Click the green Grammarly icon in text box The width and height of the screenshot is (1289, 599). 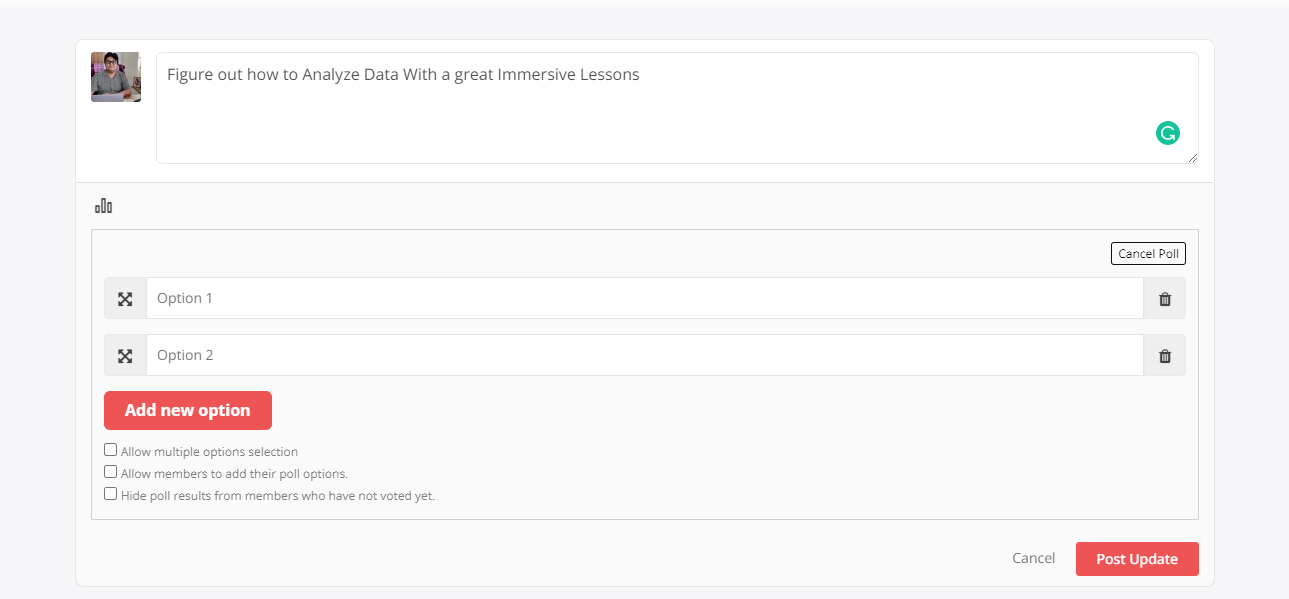[x=1168, y=133]
